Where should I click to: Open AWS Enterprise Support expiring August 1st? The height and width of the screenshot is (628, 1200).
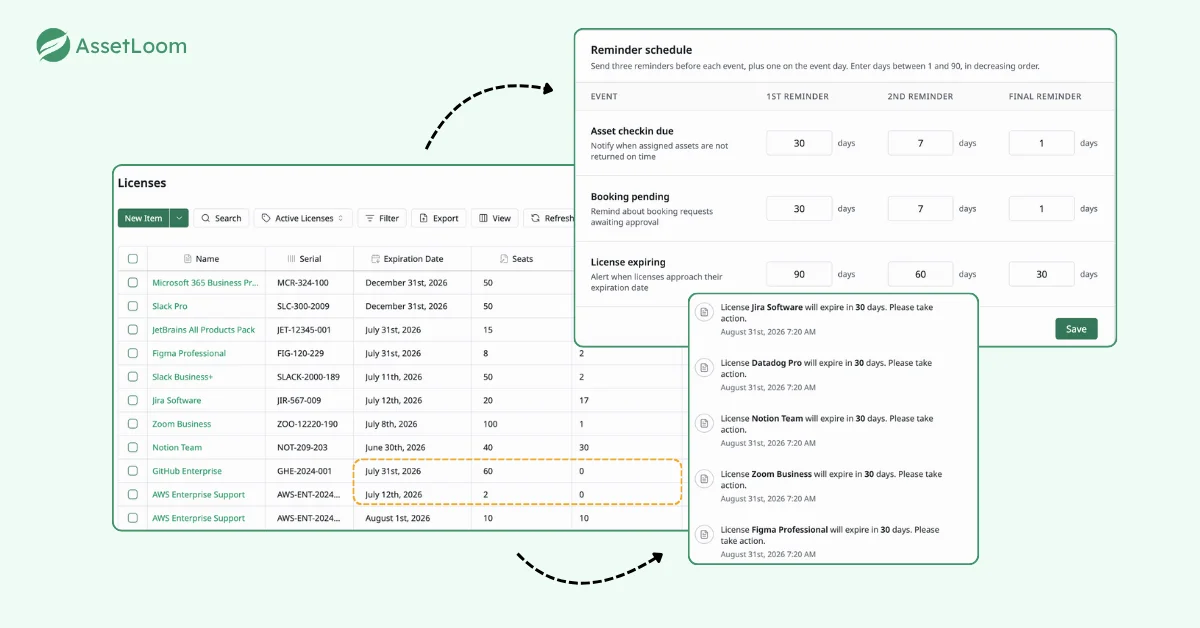tap(199, 518)
